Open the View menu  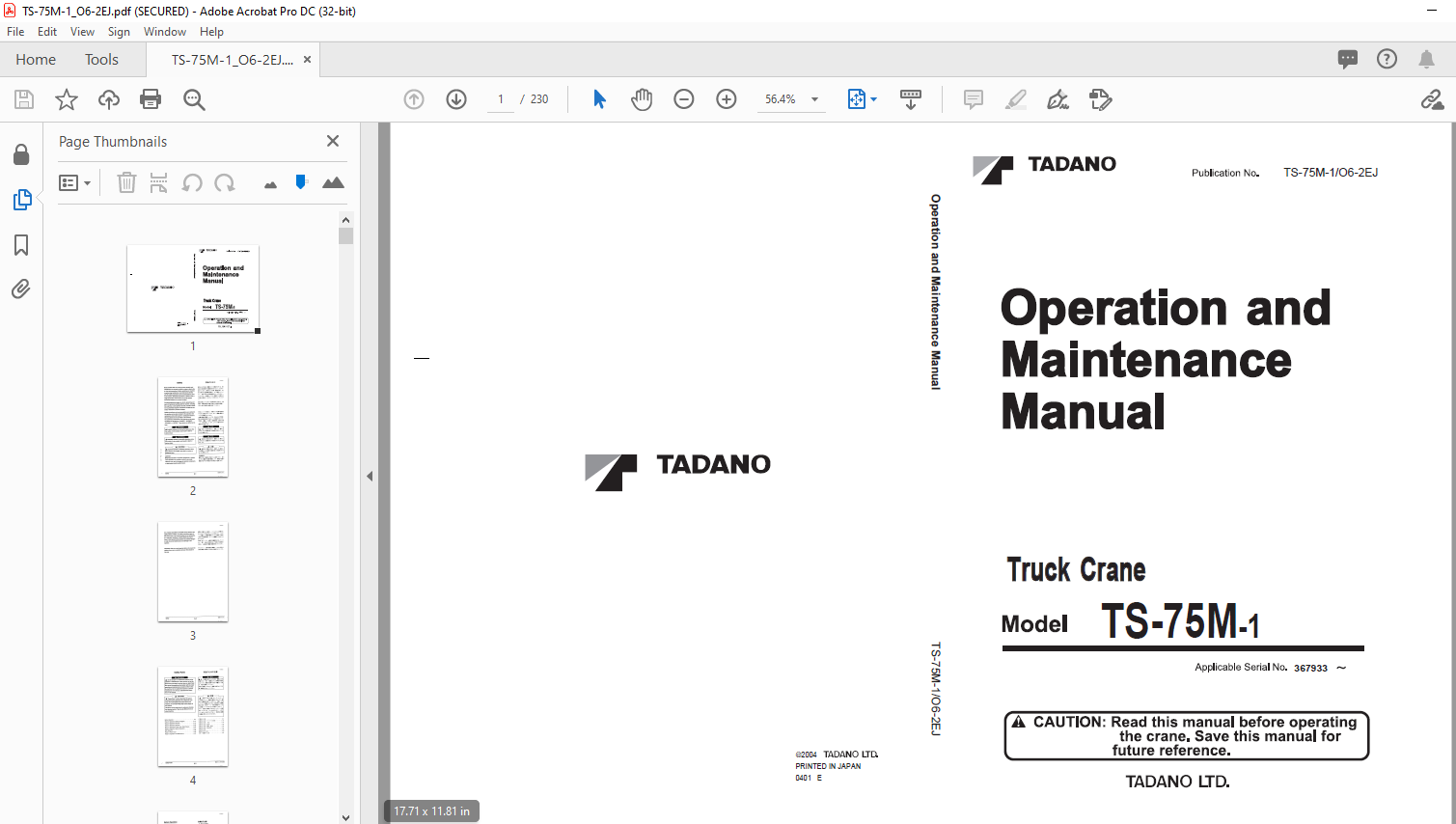tap(82, 32)
